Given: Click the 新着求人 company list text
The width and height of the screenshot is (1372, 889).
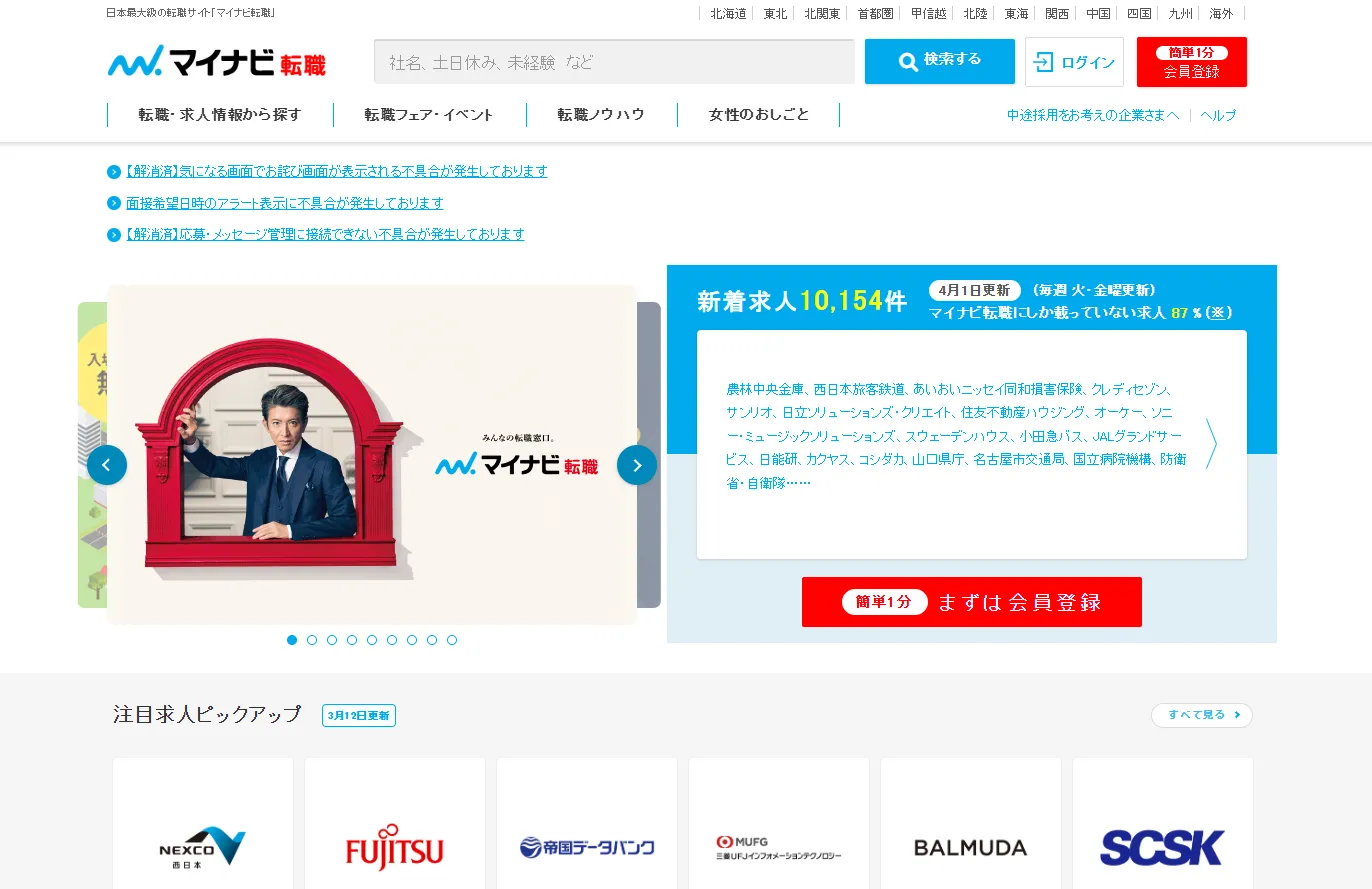Looking at the screenshot, I should click(x=956, y=436).
